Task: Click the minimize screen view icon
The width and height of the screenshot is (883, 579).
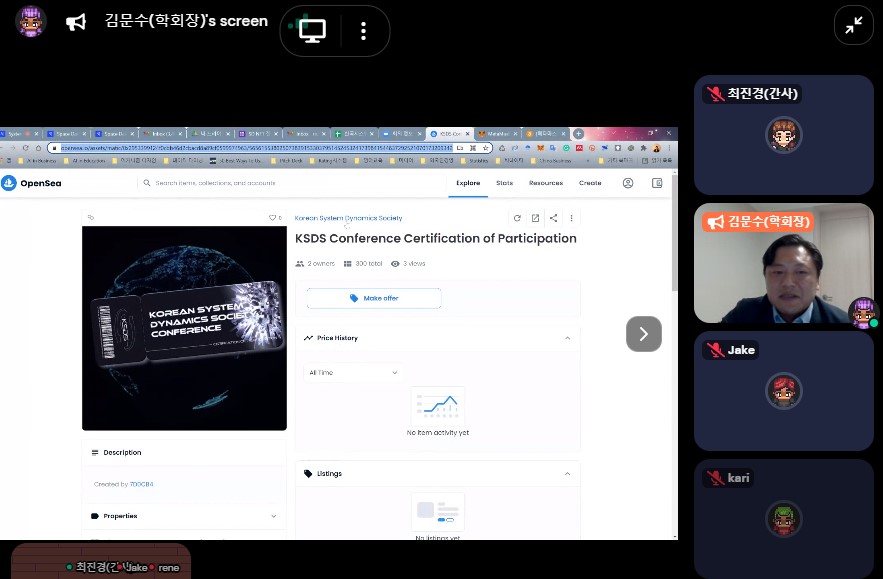Action: tap(853, 26)
